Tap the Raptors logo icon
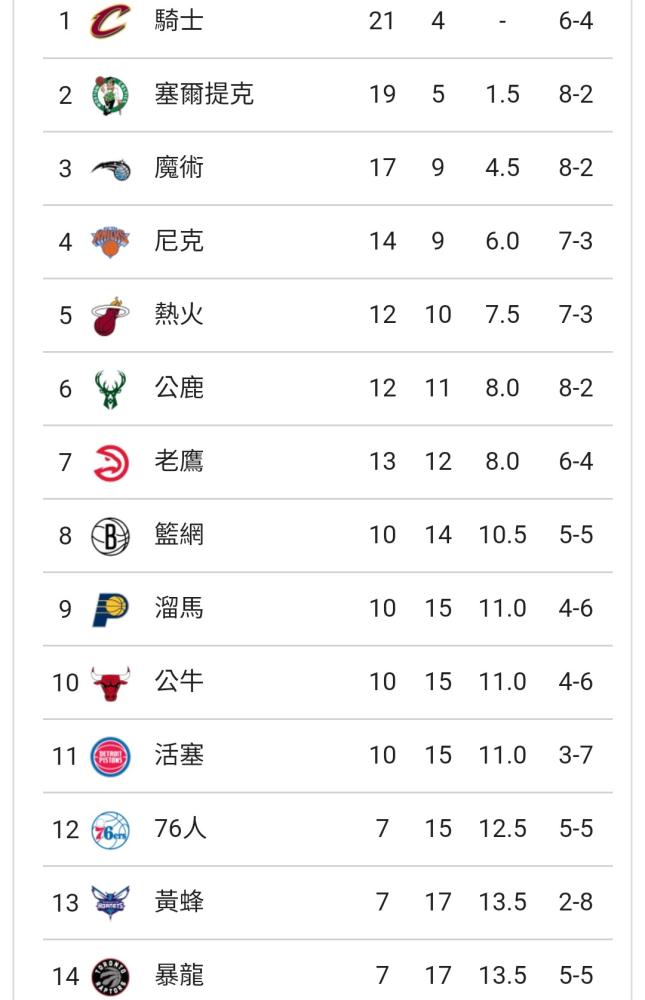 tap(110, 976)
